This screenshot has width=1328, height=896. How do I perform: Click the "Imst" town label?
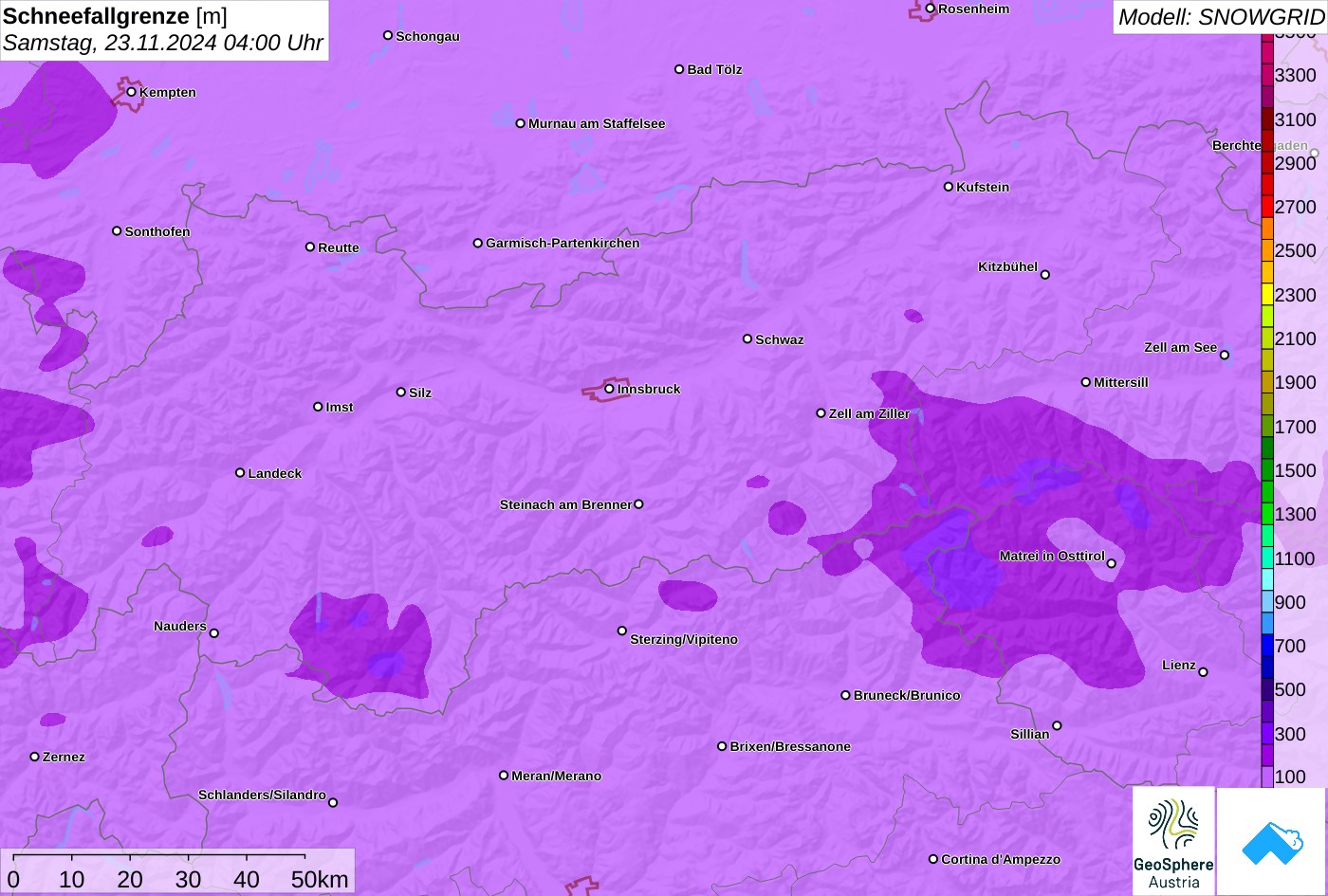click(340, 408)
